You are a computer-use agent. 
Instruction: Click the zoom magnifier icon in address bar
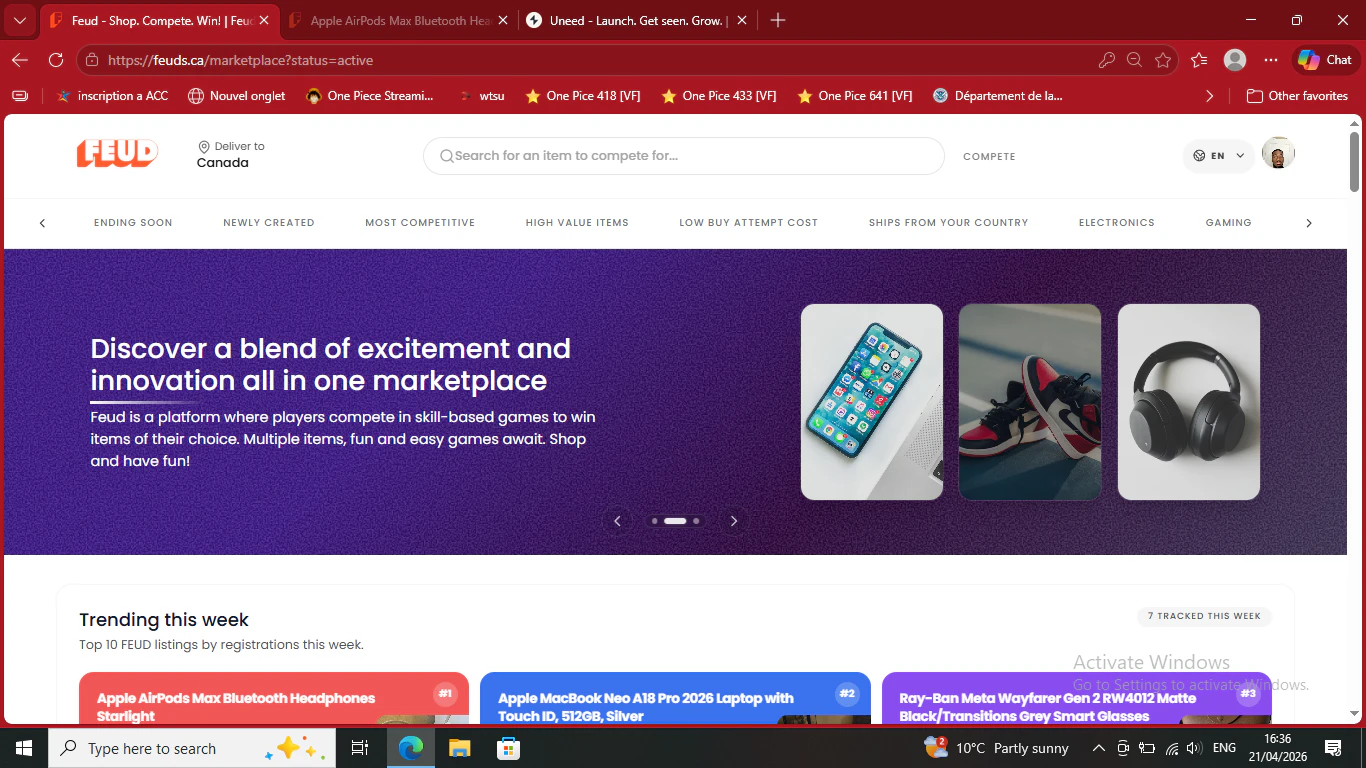click(x=1134, y=60)
